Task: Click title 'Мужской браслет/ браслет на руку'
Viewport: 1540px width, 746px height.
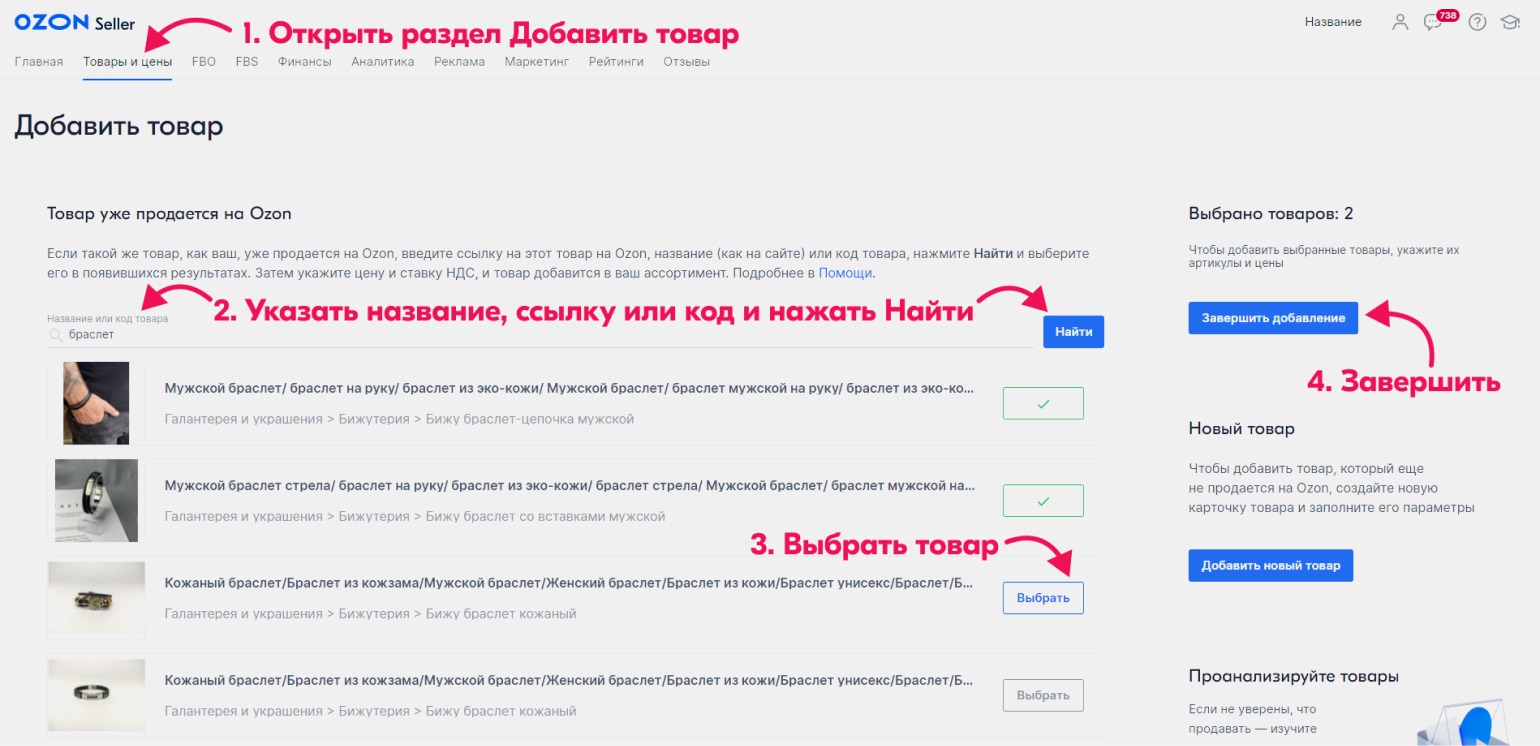Action: pos(569,388)
